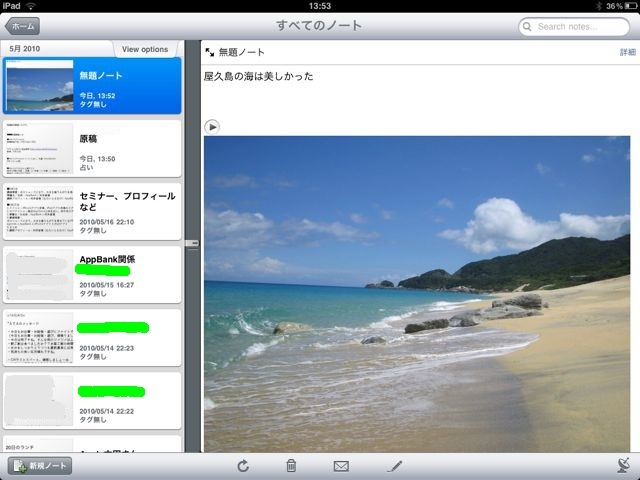Click the セミナー note thumbnail
This screenshot has width=640, height=480.
pyautogui.click(x=40, y=212)
